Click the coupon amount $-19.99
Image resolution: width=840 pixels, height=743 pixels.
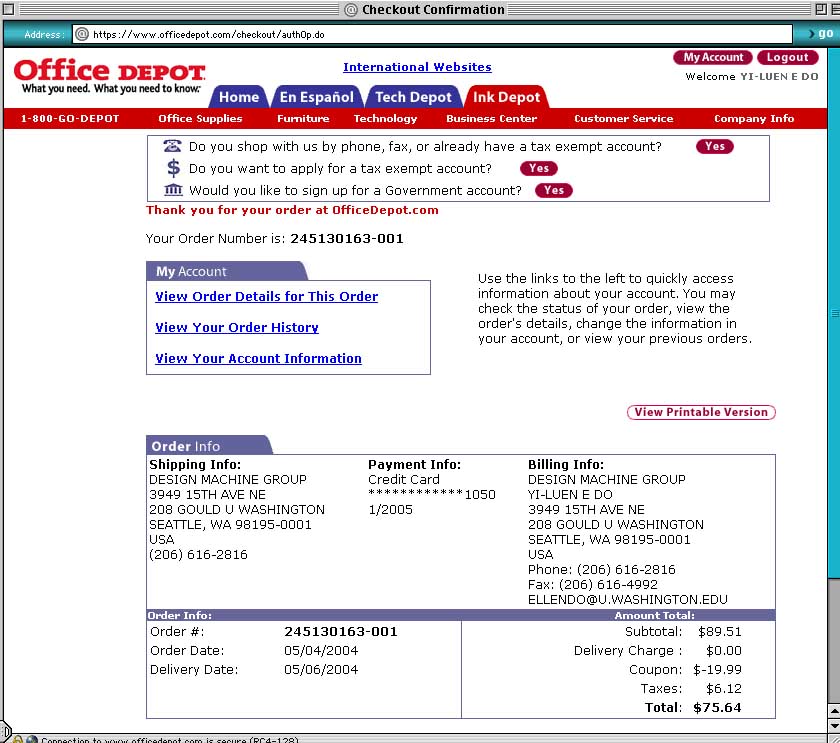[x=717, y=670]
